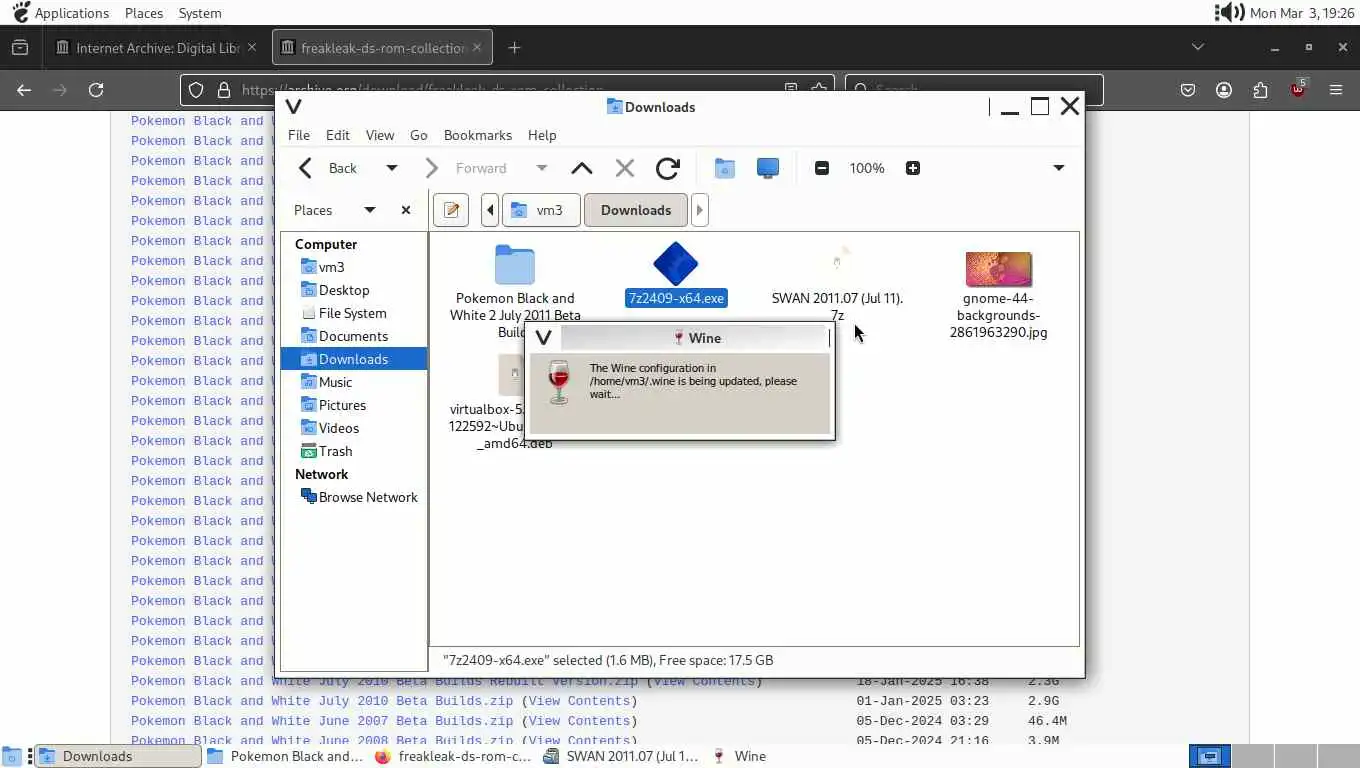The height and width of the screenshot is (768, 1360).
Task: Stop loading in the file manager toolbar
Action: coord(625,168)
